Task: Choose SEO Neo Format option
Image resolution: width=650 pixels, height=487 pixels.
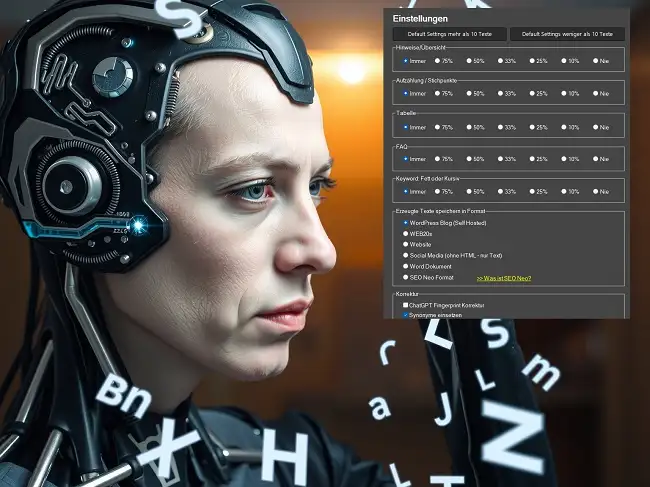Action: pyautogui.click(x=405, y=277)
